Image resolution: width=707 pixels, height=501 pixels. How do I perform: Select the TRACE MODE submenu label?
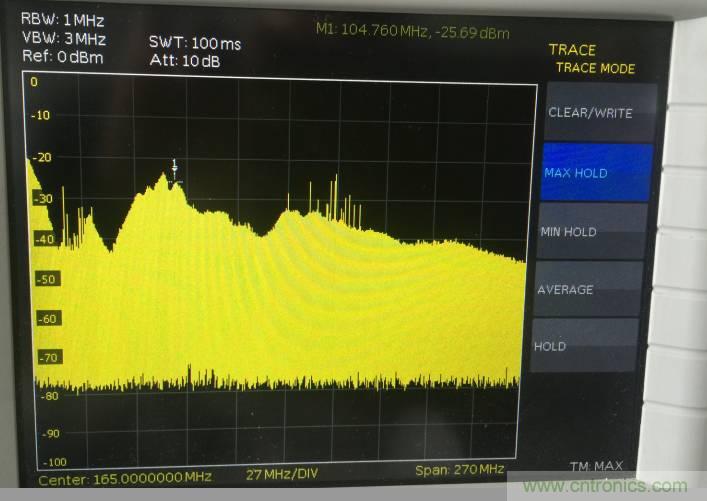(595, 69)
